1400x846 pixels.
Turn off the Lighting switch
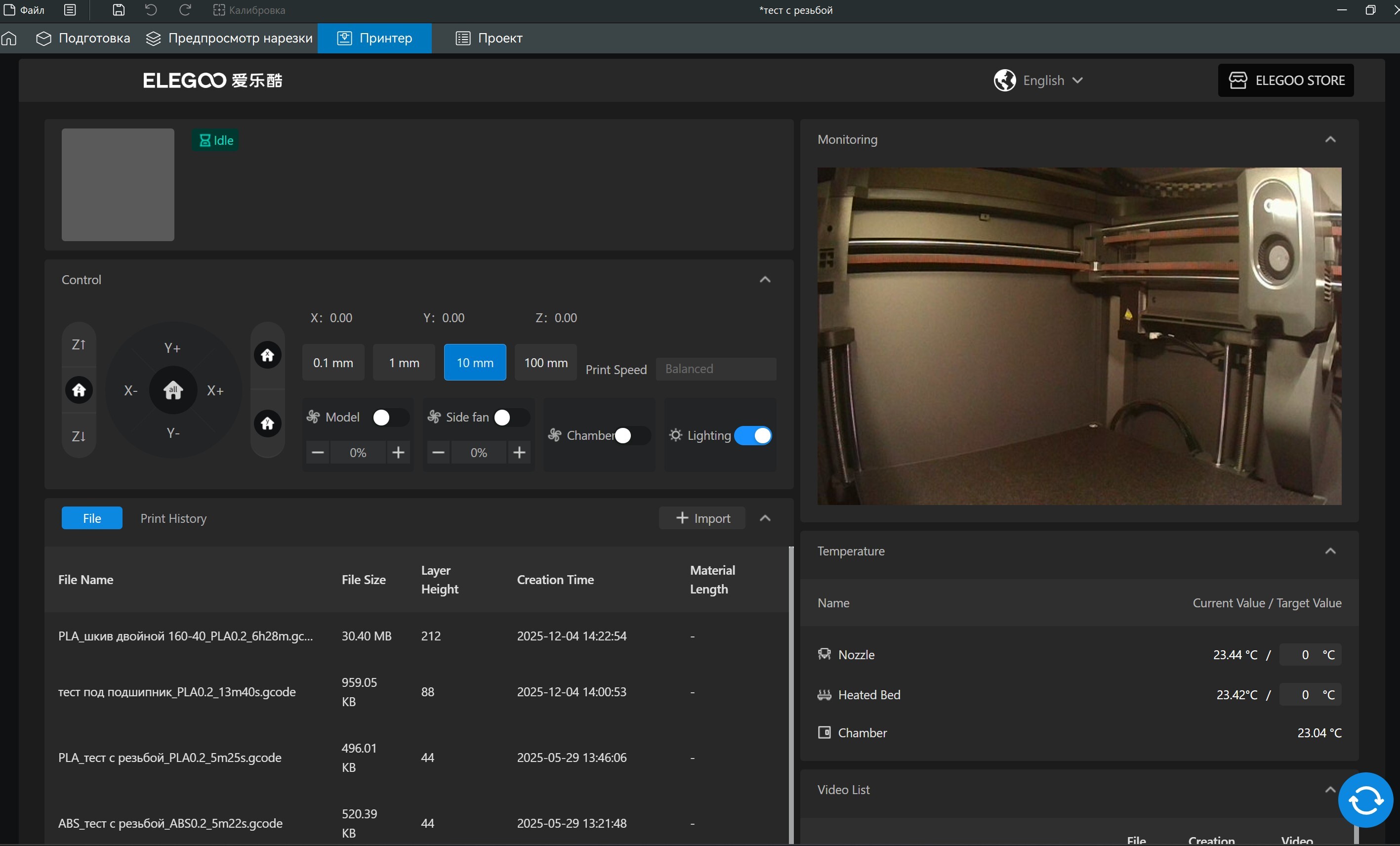(752, 435)
